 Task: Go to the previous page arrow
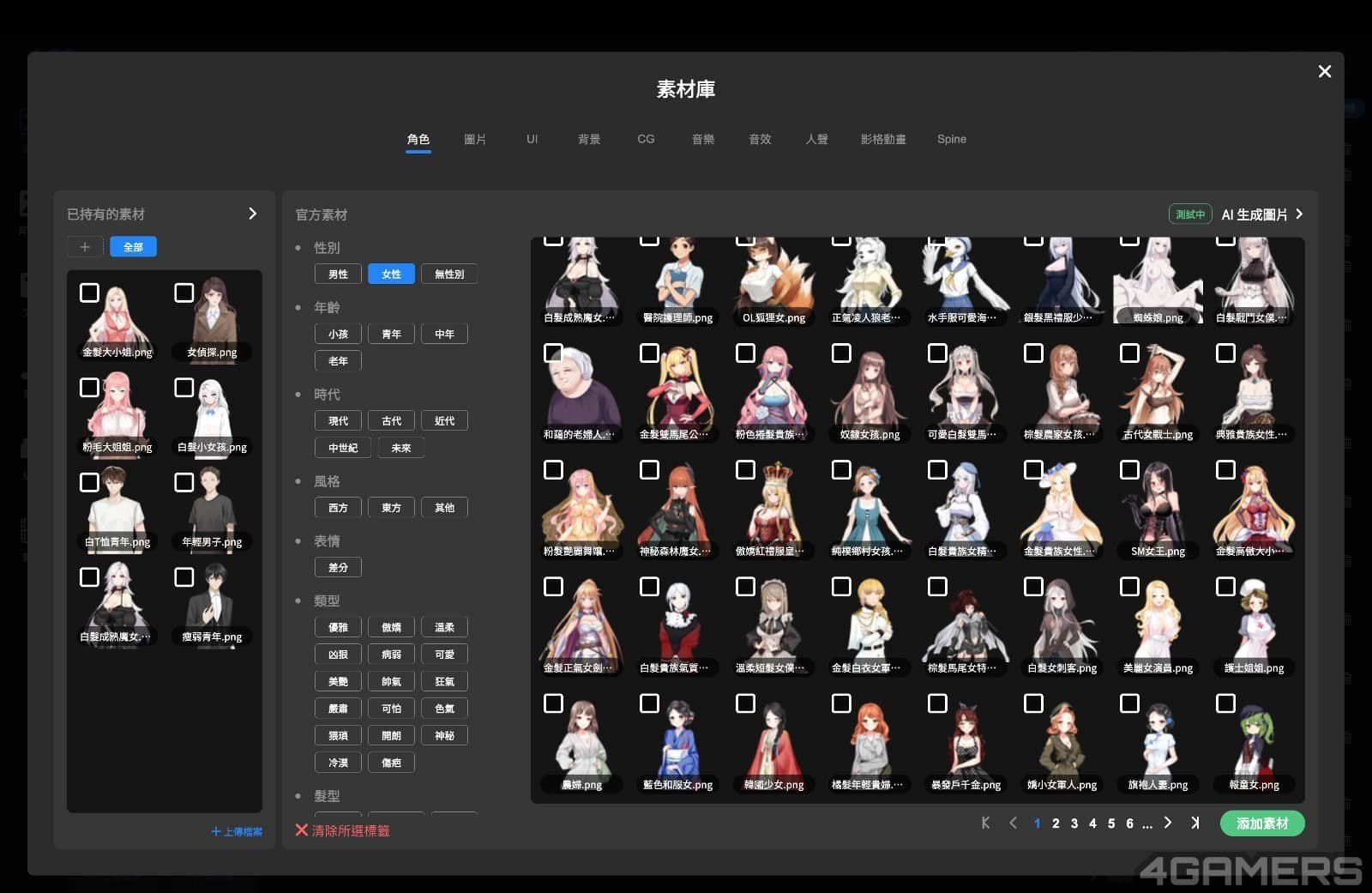point(1013,823)
